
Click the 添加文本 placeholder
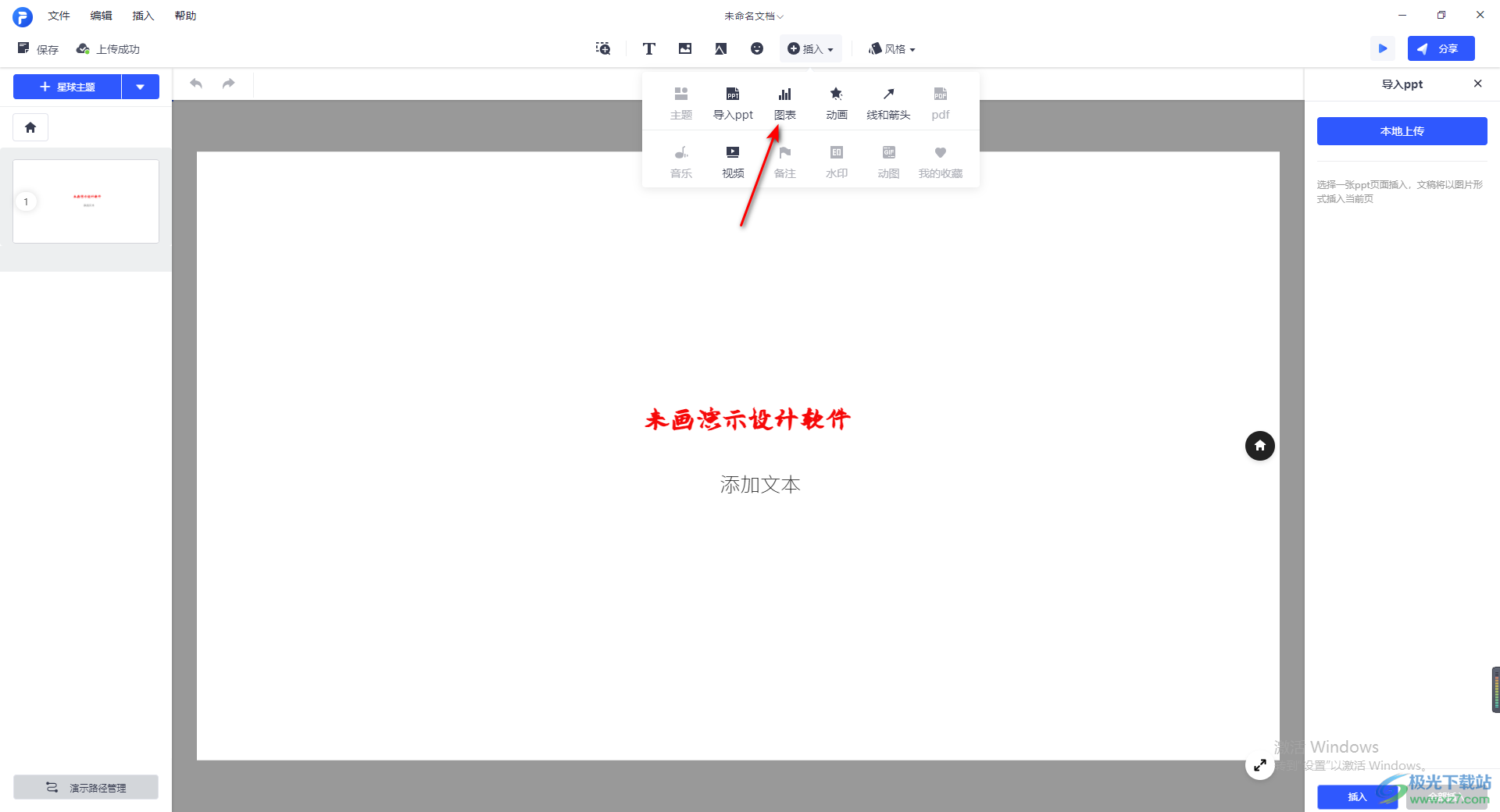(760, 485)
